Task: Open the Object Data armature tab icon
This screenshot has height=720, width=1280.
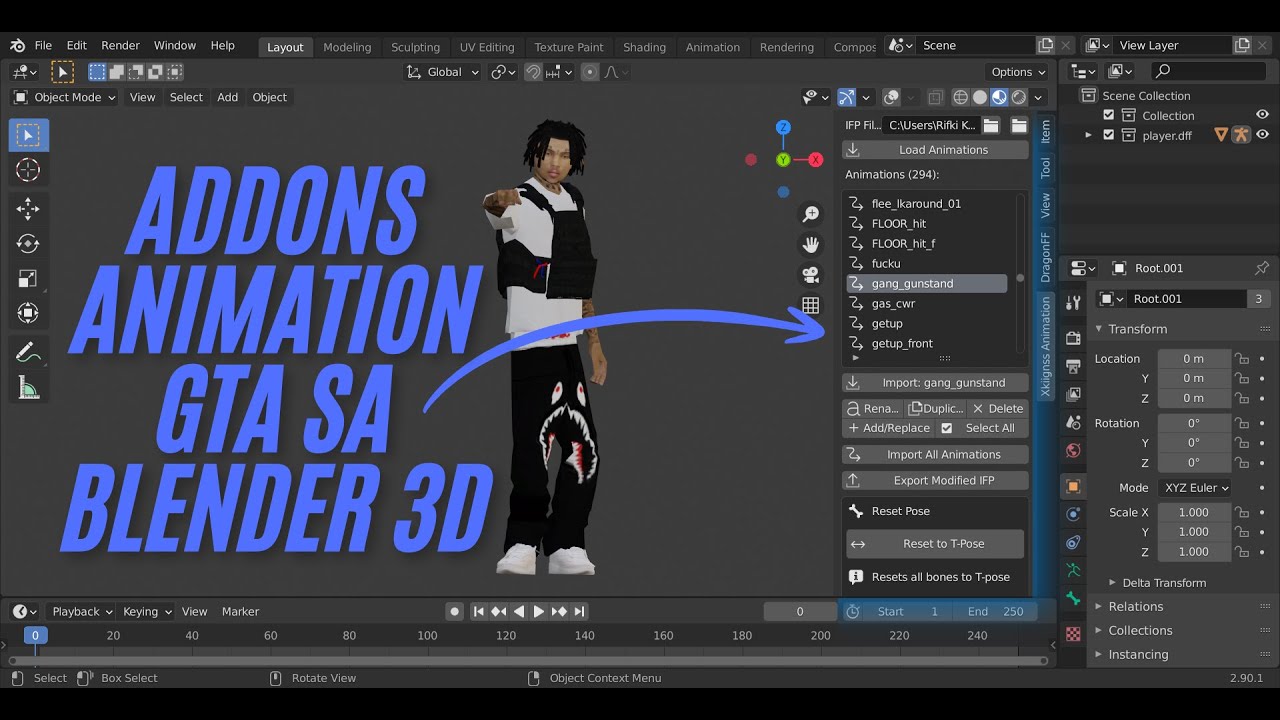Action: (1073, 570)
